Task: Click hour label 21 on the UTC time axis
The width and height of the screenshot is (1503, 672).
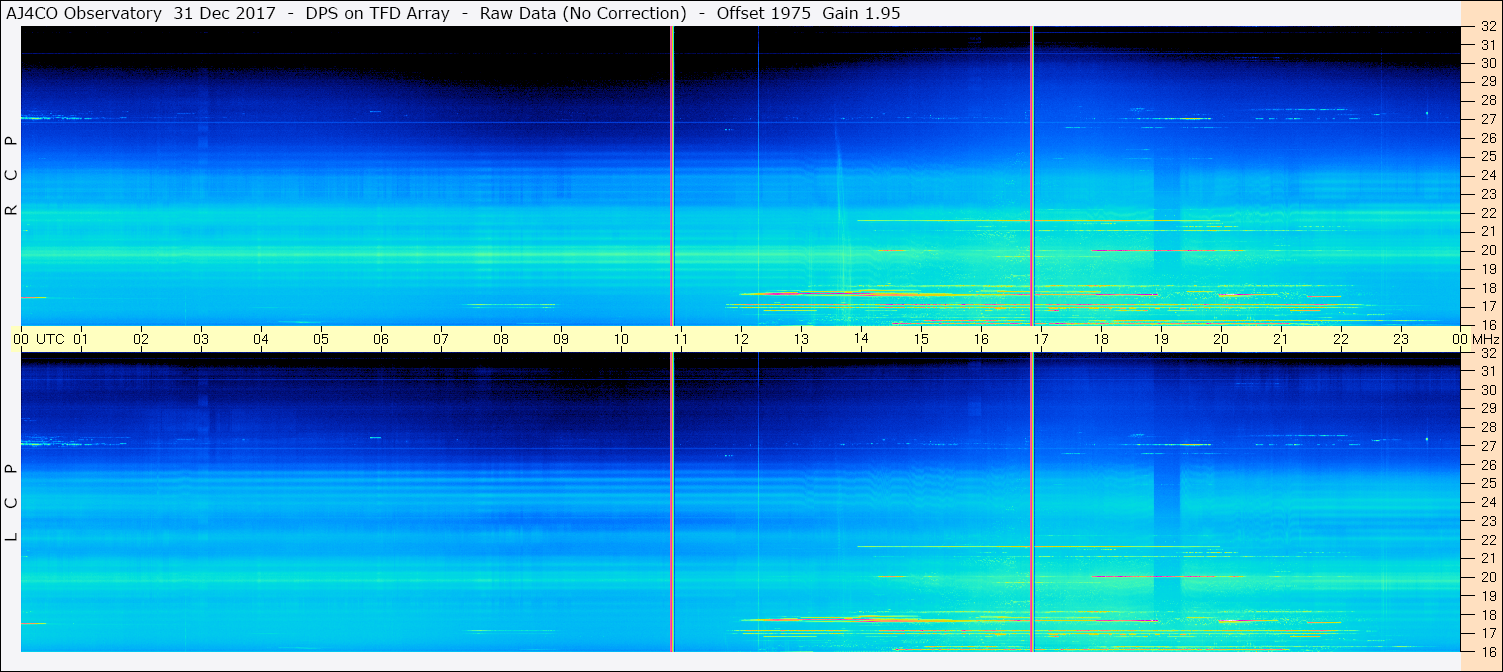Action: click(x=1281, y=339)
